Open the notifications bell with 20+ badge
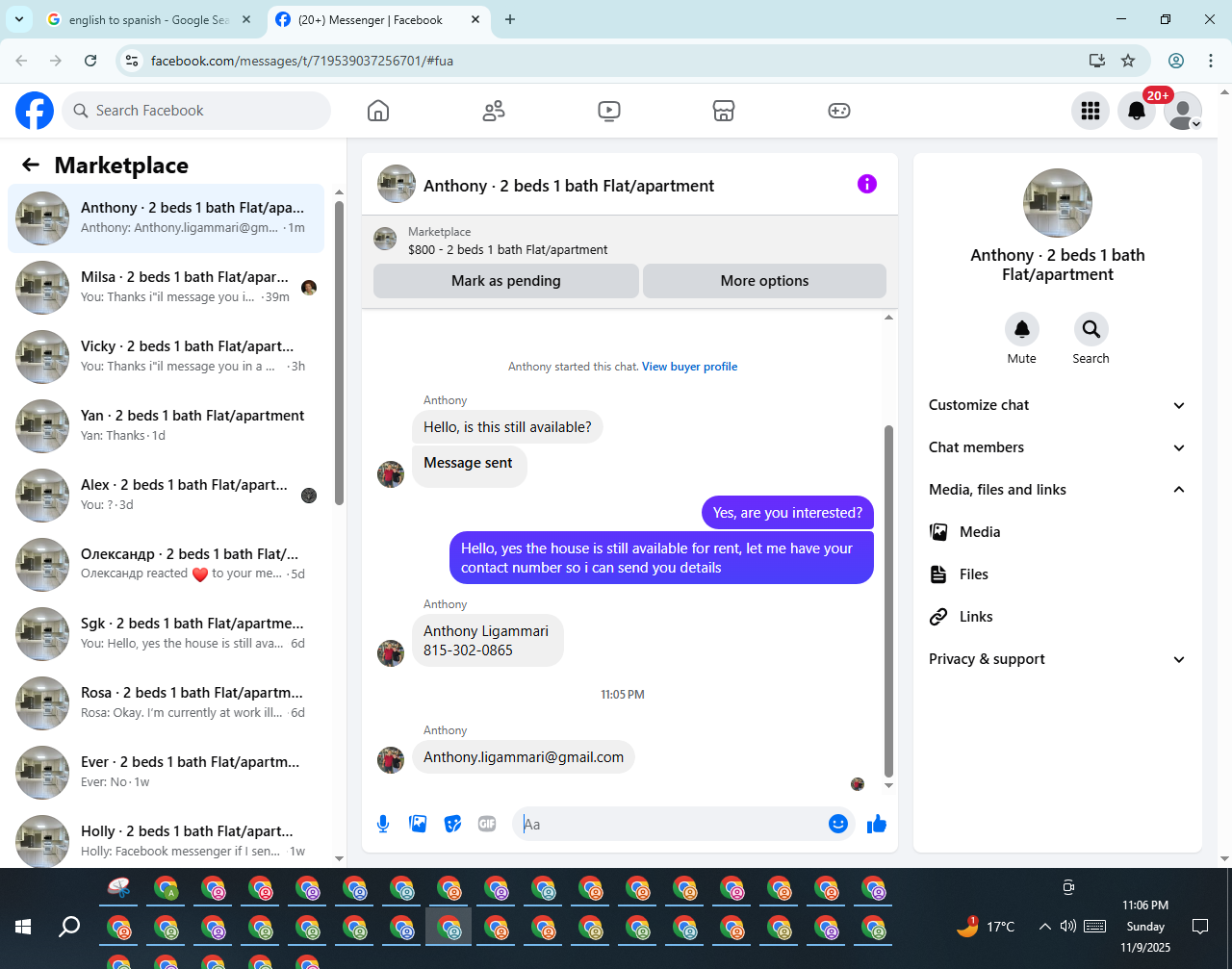This screenshot has width=1232, height=969. 1137,111
